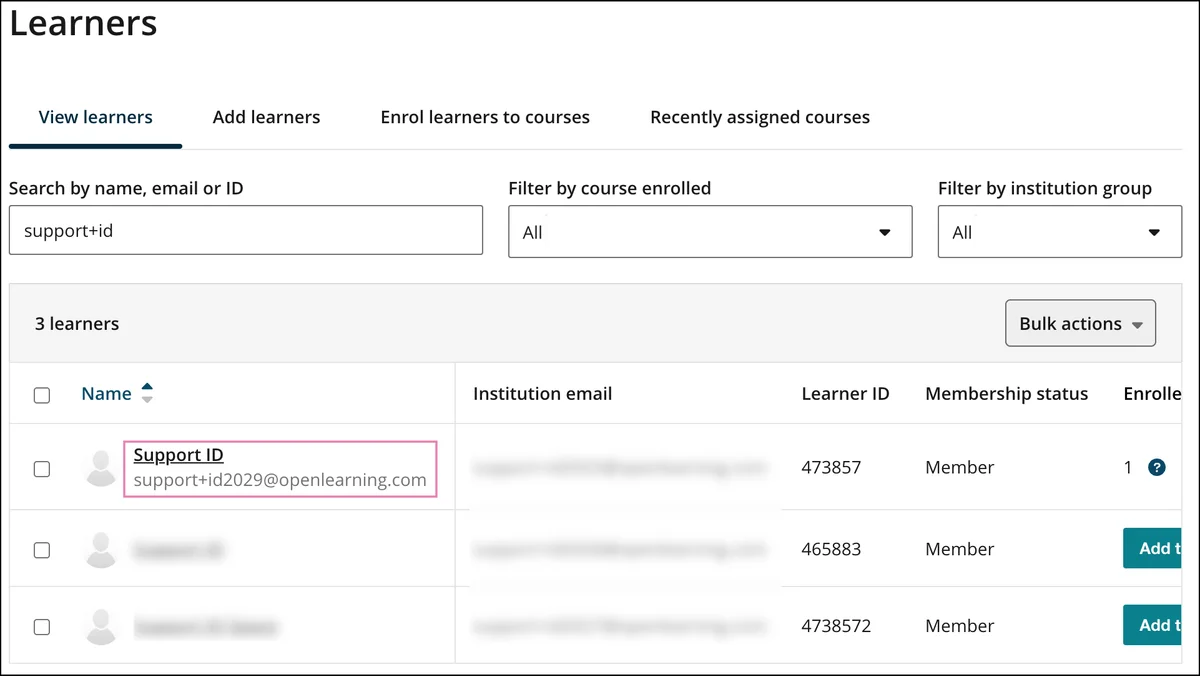The height and width of the screenshot is (676, 1200).
Task: Click the avatar of learner ID 4738572
Action: point(101,626)
